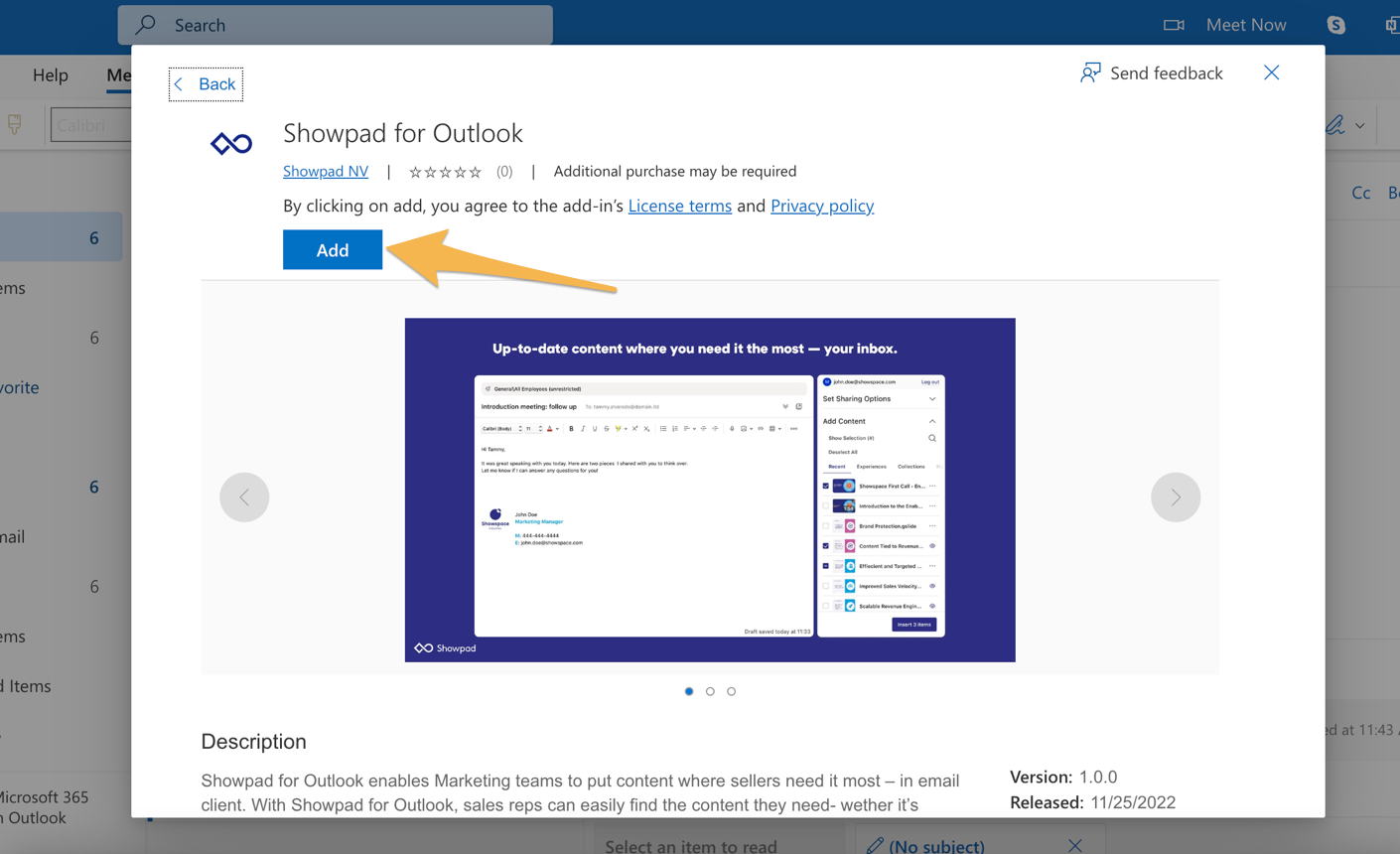
Task: Click the 'Released: 11/25/2022' text
Action: point(1092,802)
